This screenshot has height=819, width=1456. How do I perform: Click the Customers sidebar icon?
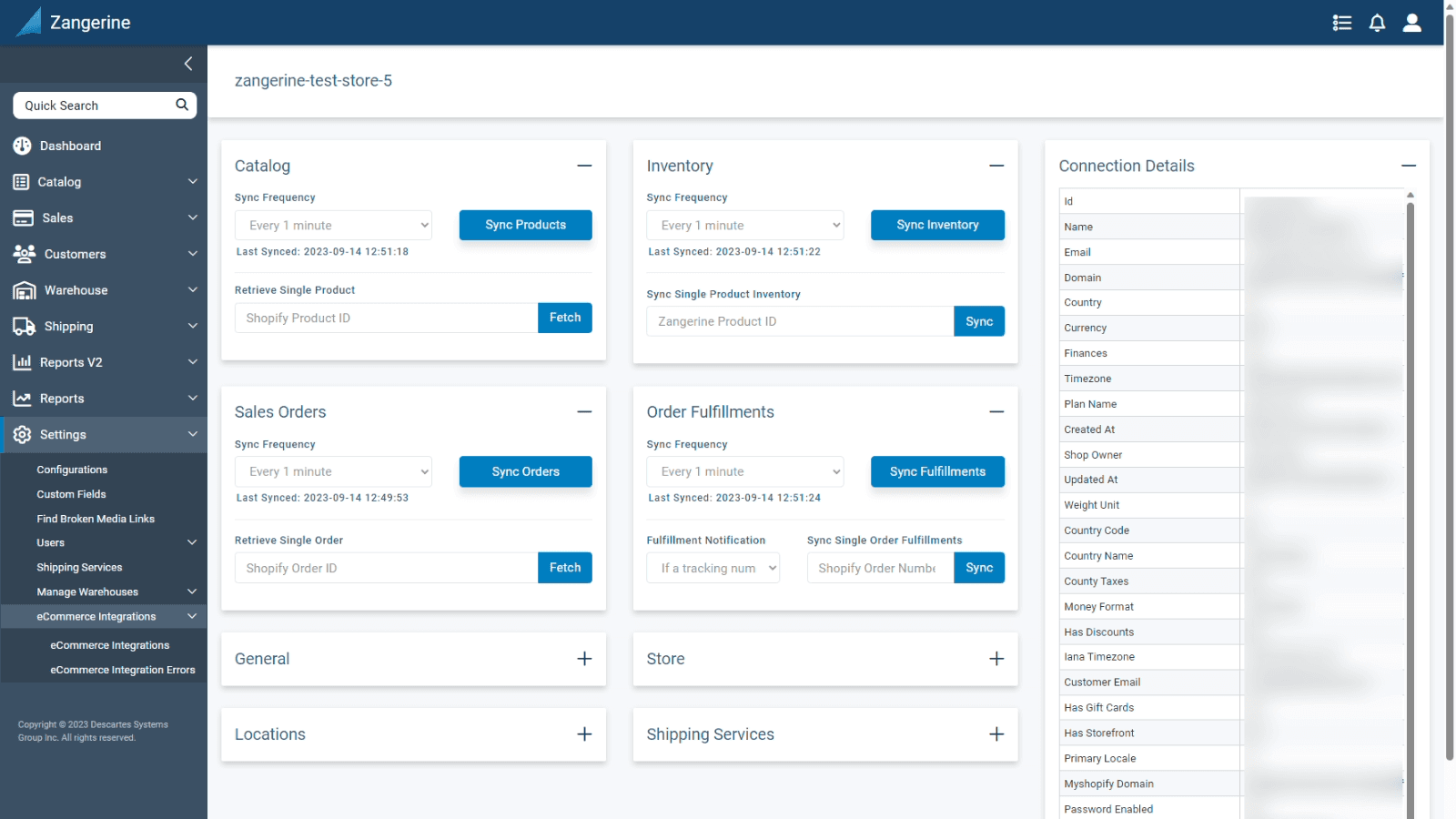22,254
